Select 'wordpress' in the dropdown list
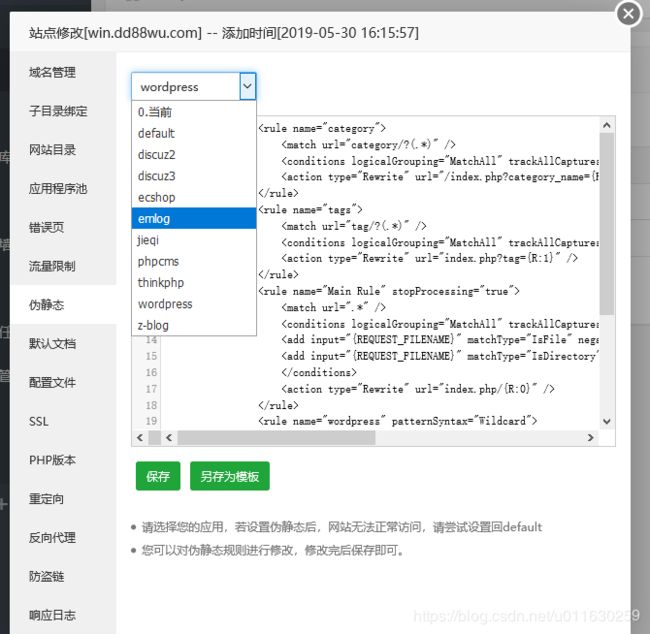This screenshot has width=650, height=634. click(x=194, y=304)
